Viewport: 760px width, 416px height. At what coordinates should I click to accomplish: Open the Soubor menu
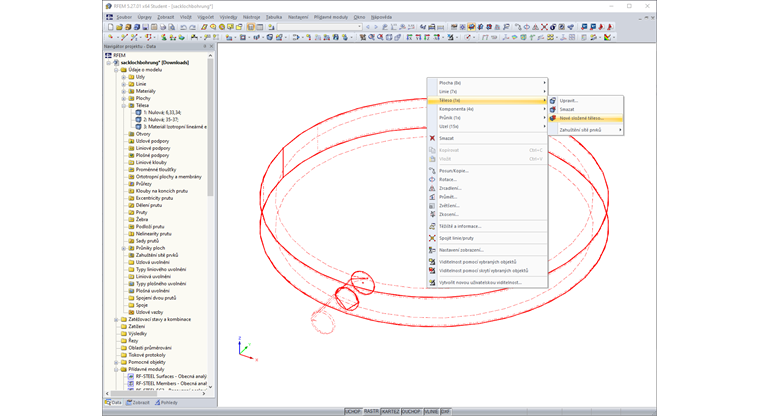click(124, 17)
